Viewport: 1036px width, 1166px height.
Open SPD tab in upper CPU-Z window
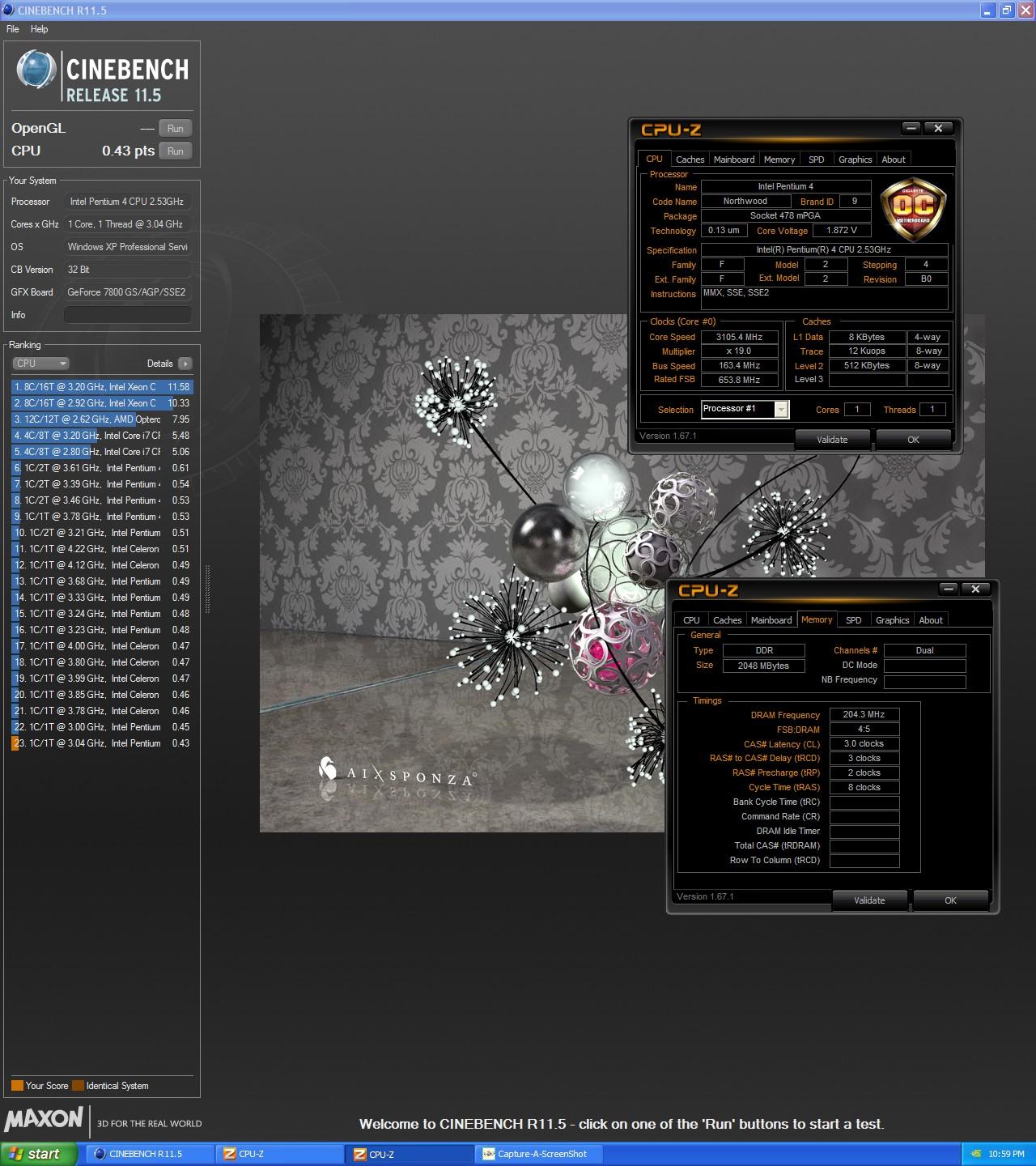[817, 160]
